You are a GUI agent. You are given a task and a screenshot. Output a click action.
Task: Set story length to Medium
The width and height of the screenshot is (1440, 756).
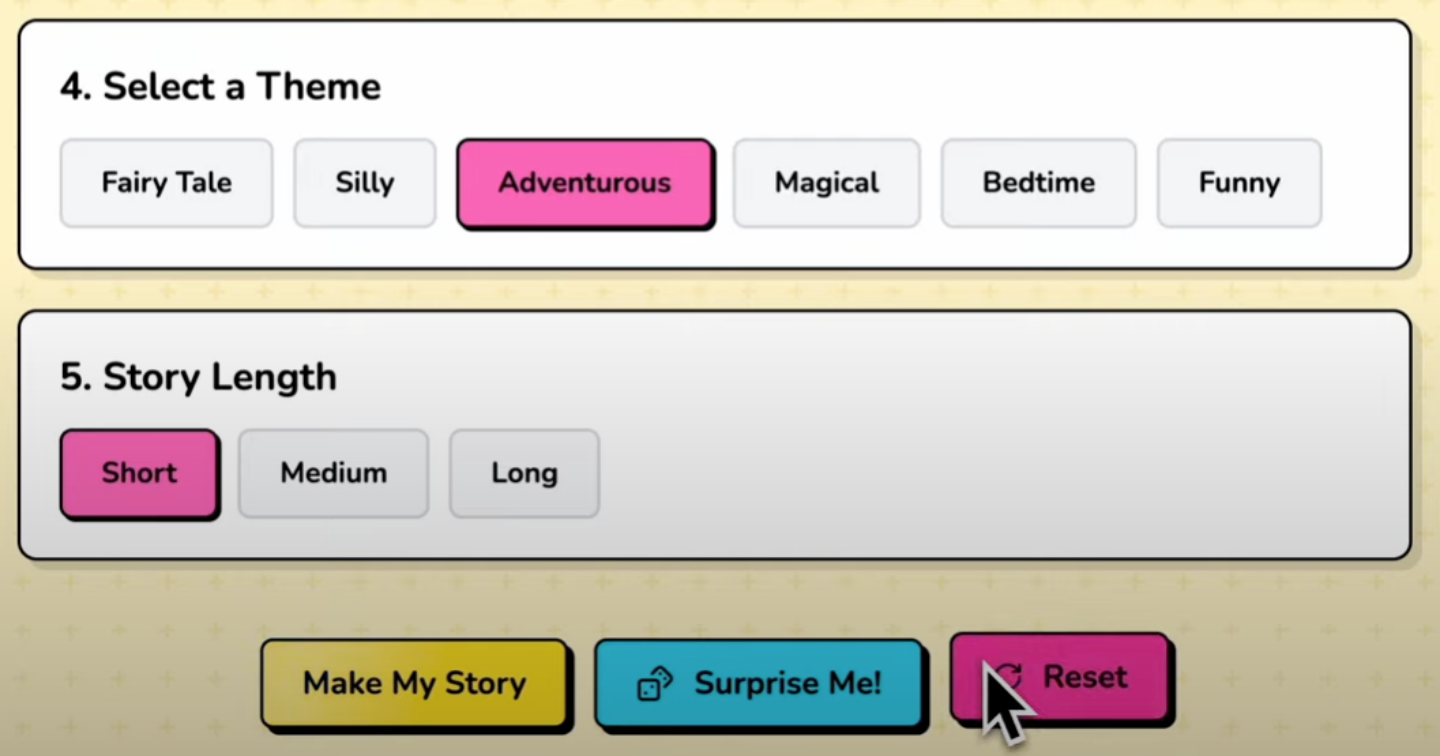pos(334,473)
